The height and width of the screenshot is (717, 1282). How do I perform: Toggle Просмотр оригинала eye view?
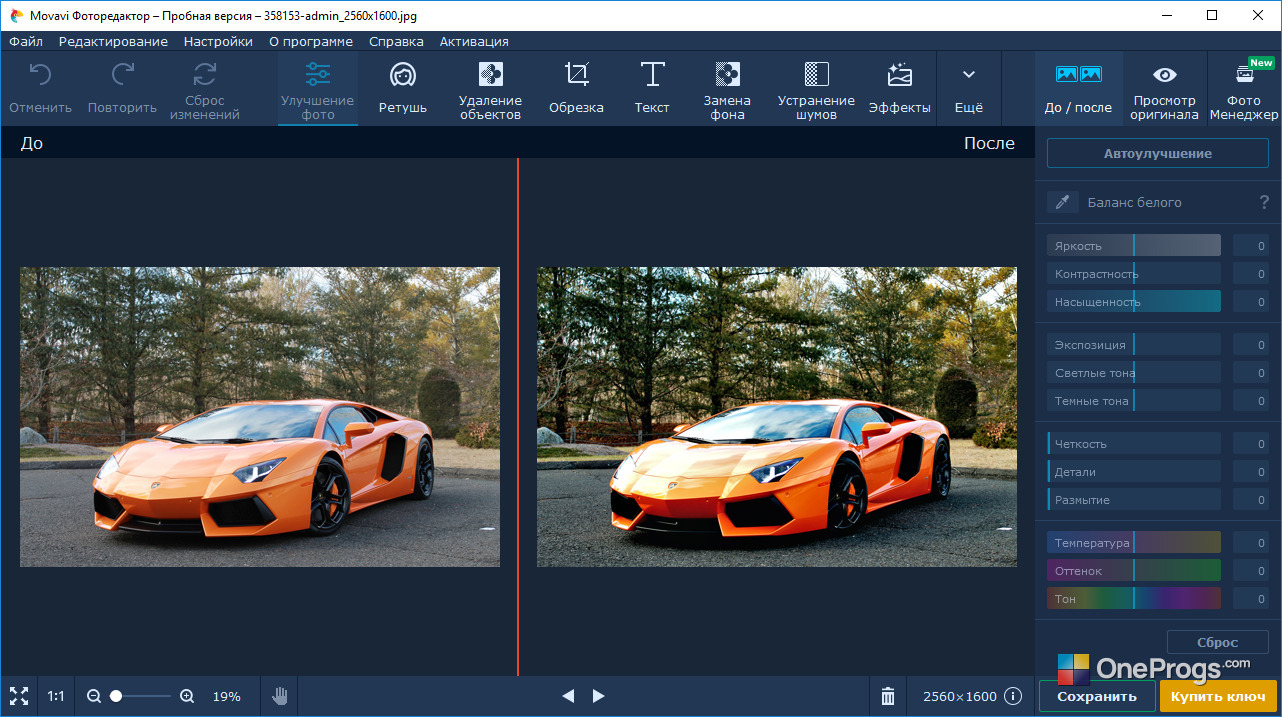click(1165, 88)
